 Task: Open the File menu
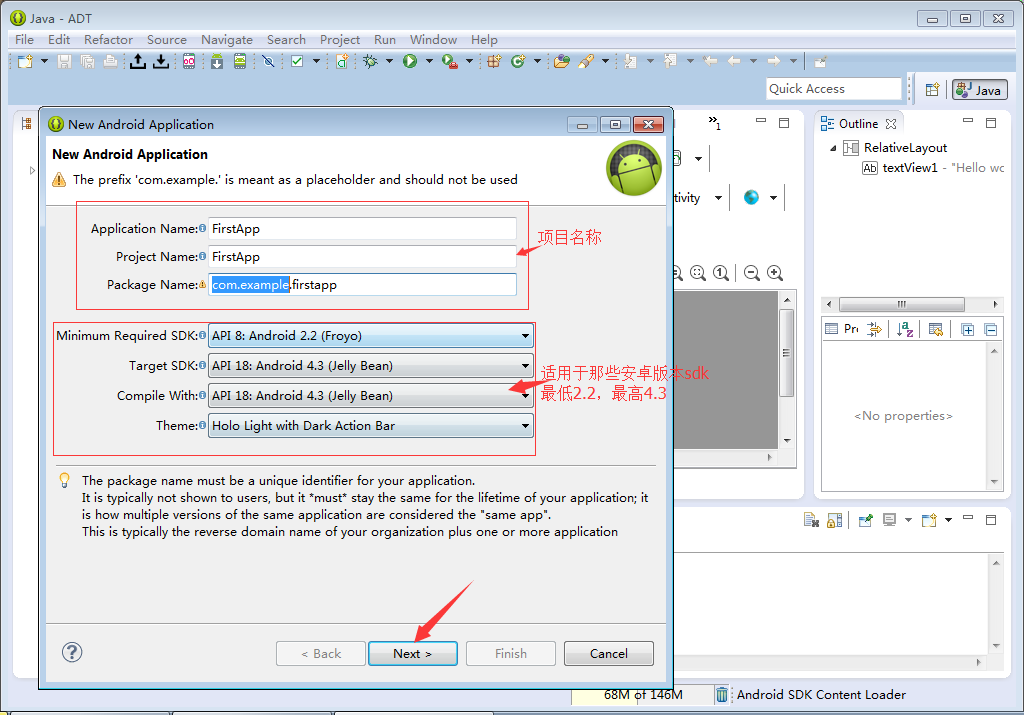point(24,40)
